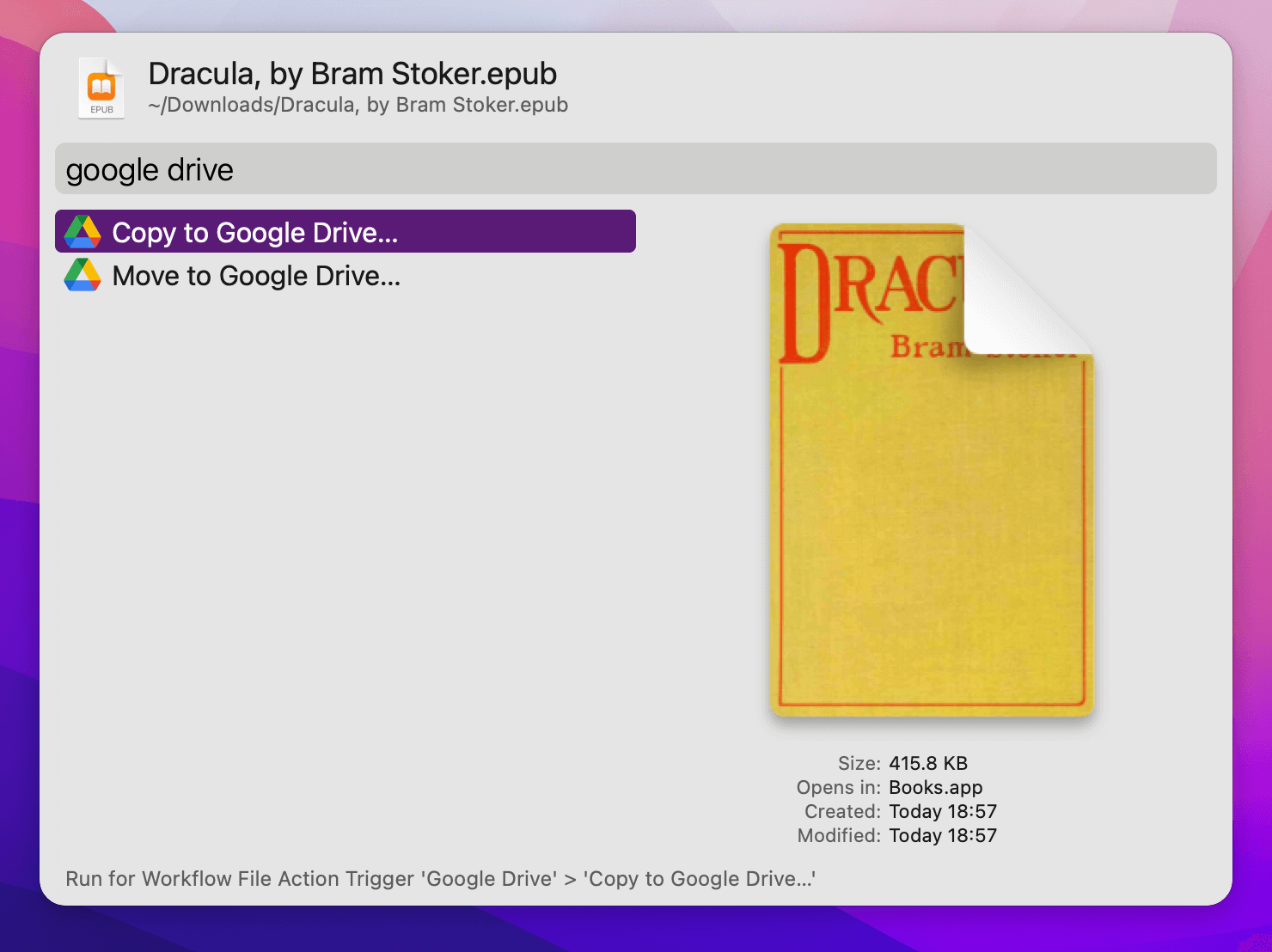Click the workflow File Action footer text
The height and width of the screenshot is (952, 1272).
pos(440,879)
